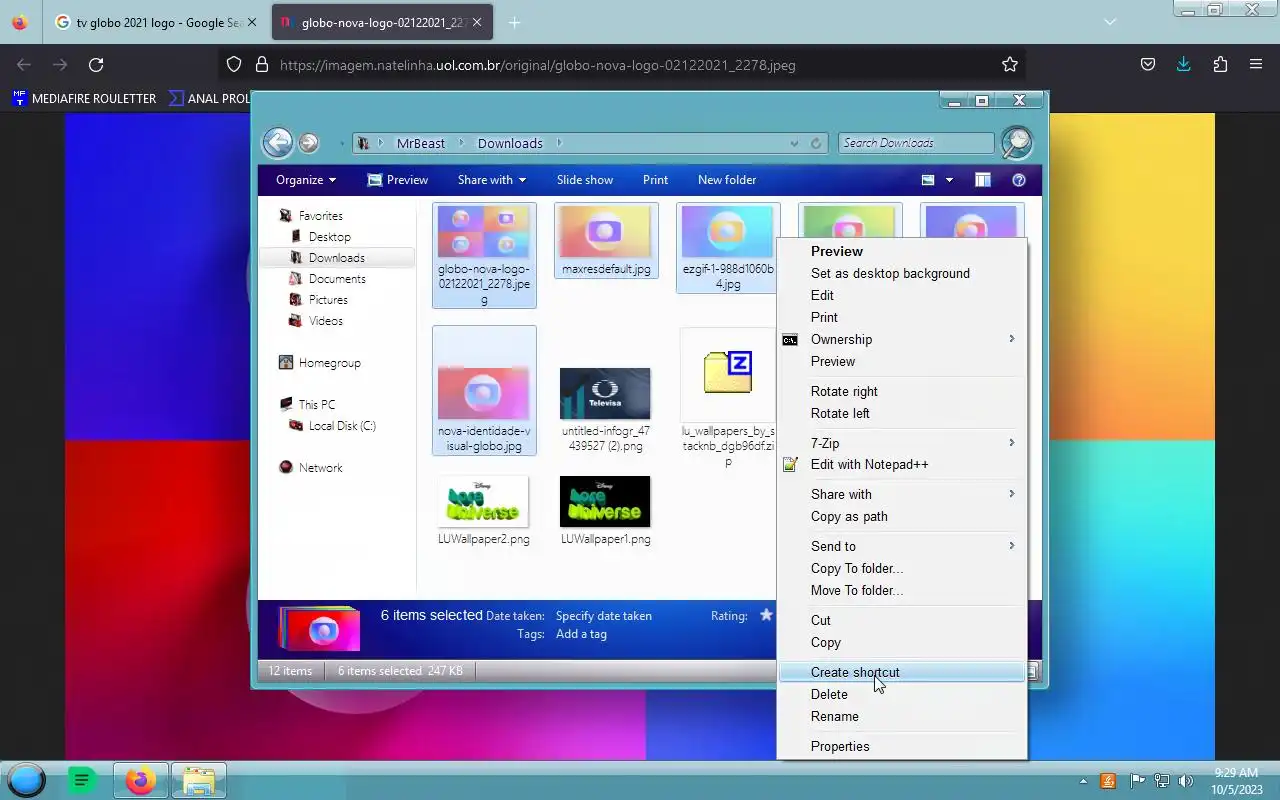Click Specify date taken link

click(604, 616)
